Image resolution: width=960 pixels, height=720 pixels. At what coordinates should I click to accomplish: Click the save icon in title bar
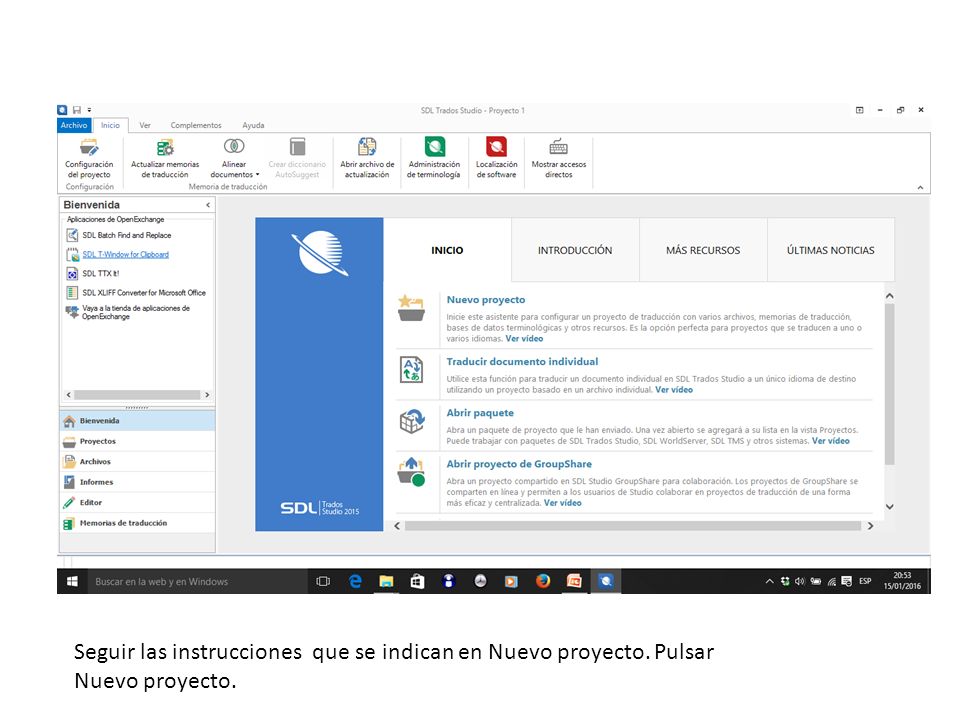[77, 110]
